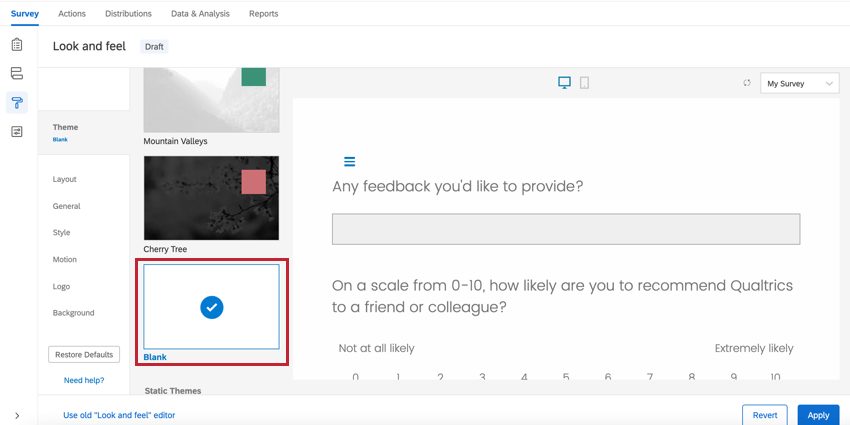Click the "Mountain Valleys" theme name label
850x425 pixels.
175,141
